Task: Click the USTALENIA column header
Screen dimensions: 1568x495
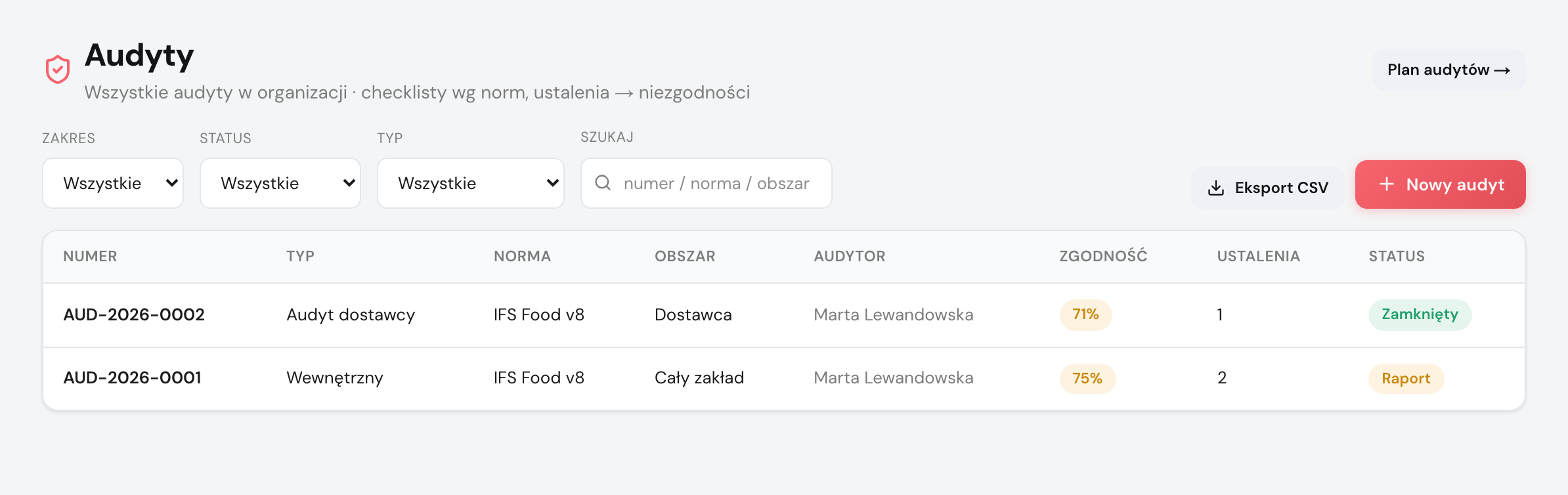Action: coord(1258,256)
